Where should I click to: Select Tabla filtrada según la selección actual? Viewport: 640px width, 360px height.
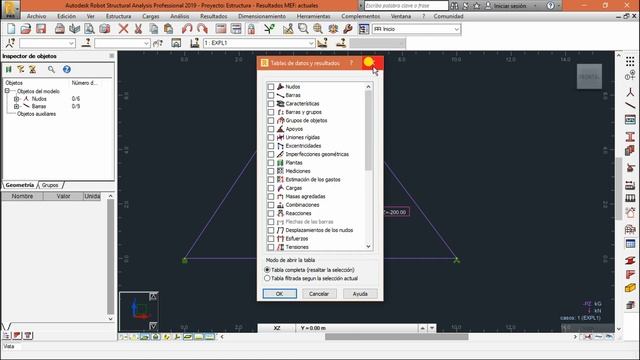pyautogui.click(x=267, y=278)
